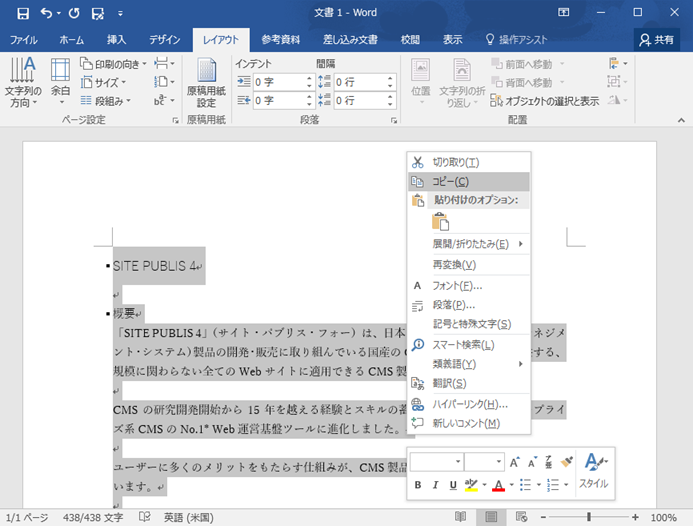The width and height of the screenshot is (693, 526).
Task: Choose 新しいコメント(M) menu entry
Action: point(468,423)
